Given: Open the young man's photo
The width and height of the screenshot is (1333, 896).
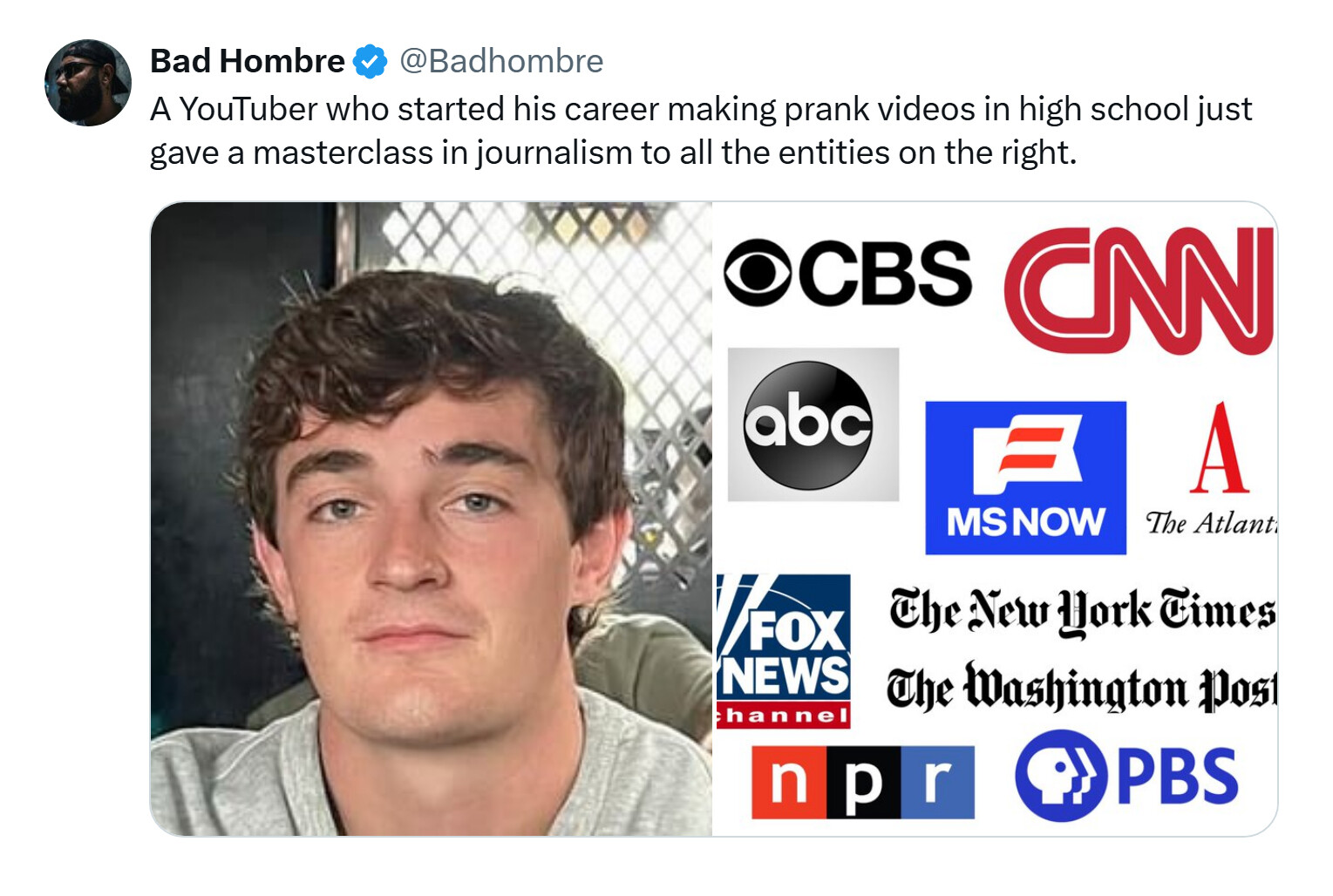Looking at the screenshot, I should click(432, 519).
